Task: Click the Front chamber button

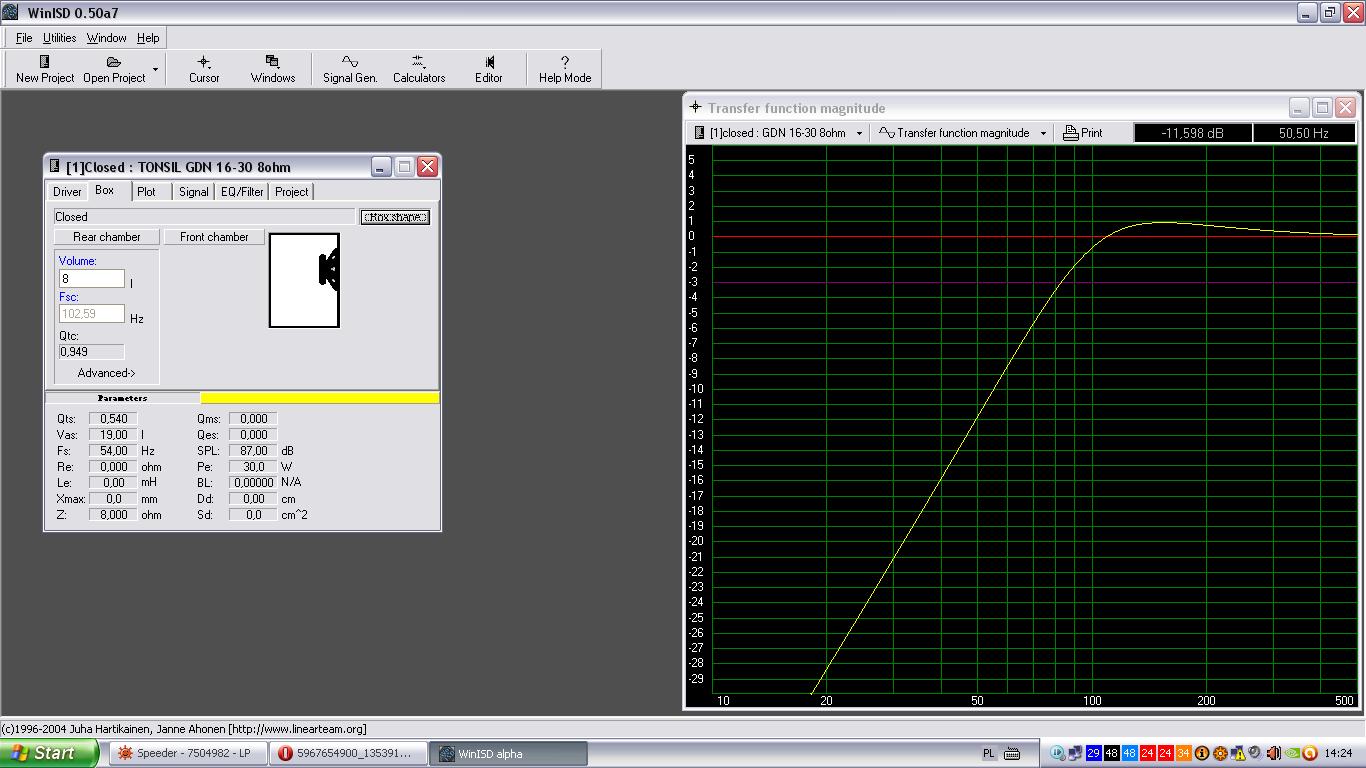Action: [214, 237]
